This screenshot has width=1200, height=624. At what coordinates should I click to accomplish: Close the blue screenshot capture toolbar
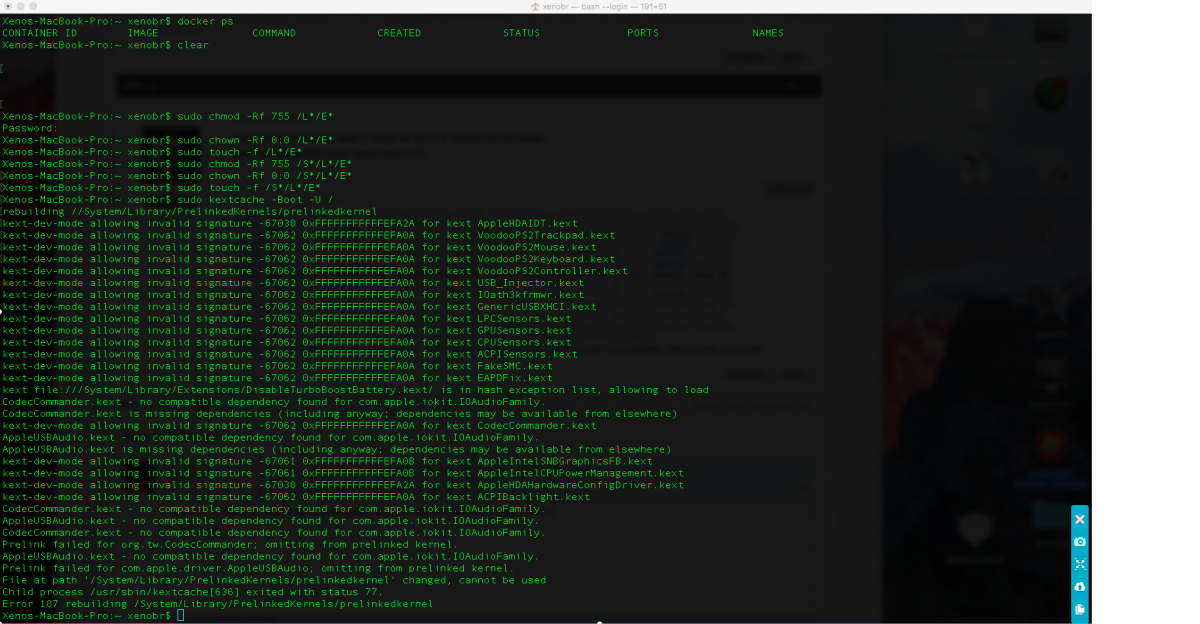tap(1079, 520)
